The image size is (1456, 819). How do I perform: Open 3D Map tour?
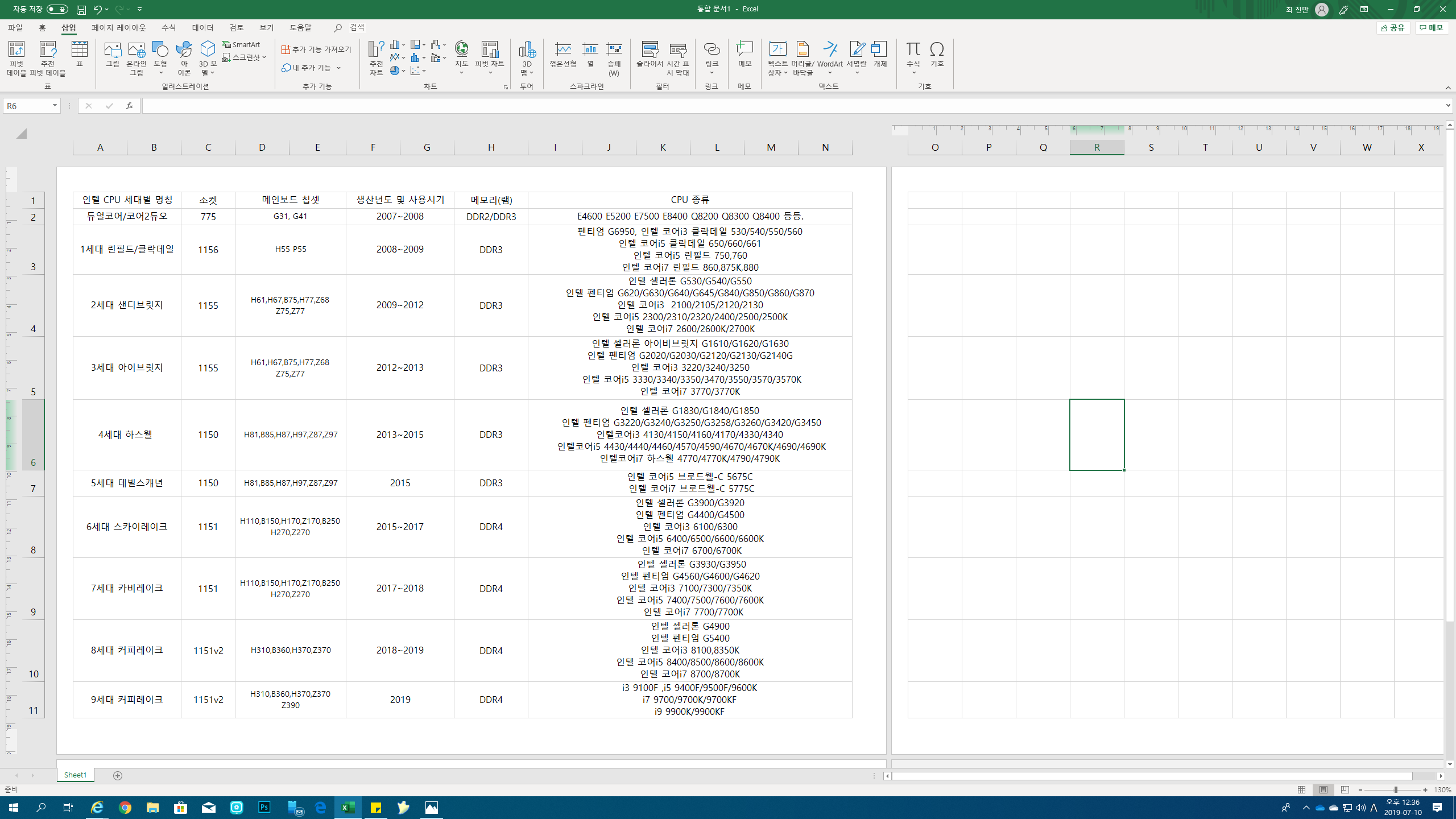tap(527, 59)
